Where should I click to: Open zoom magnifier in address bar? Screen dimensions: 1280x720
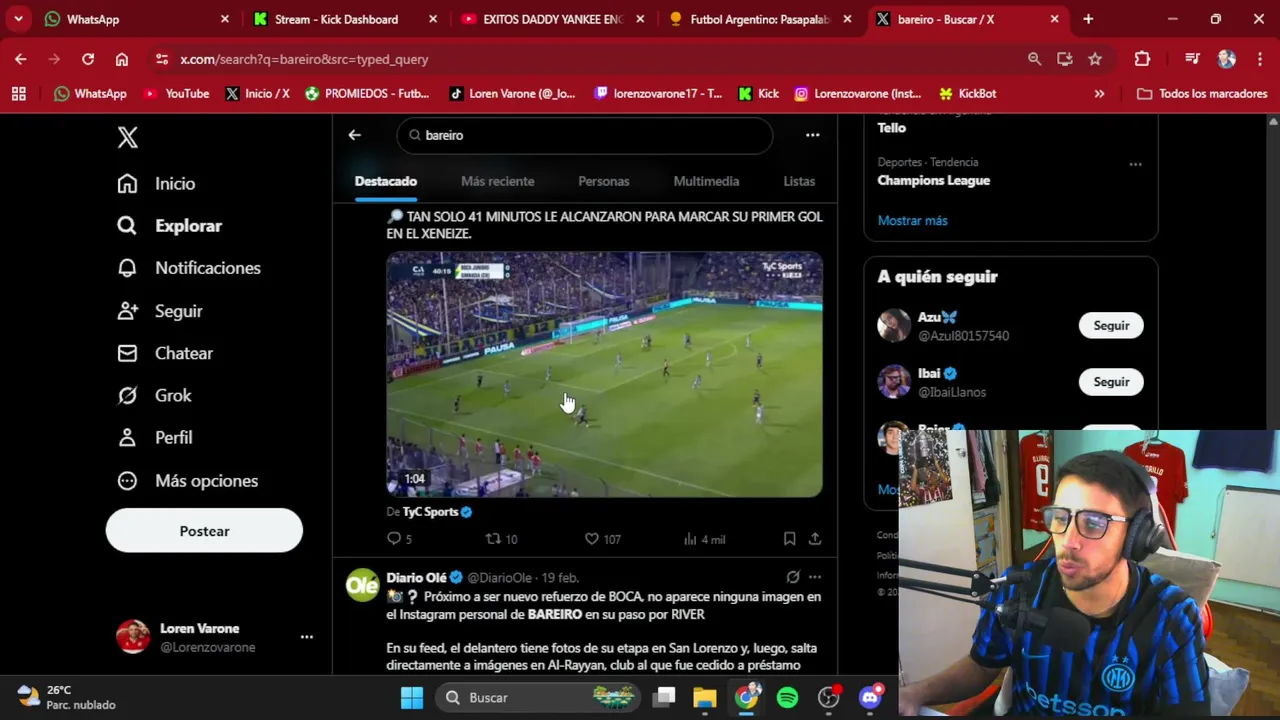pyautogui.click(x=1034, y=59)
